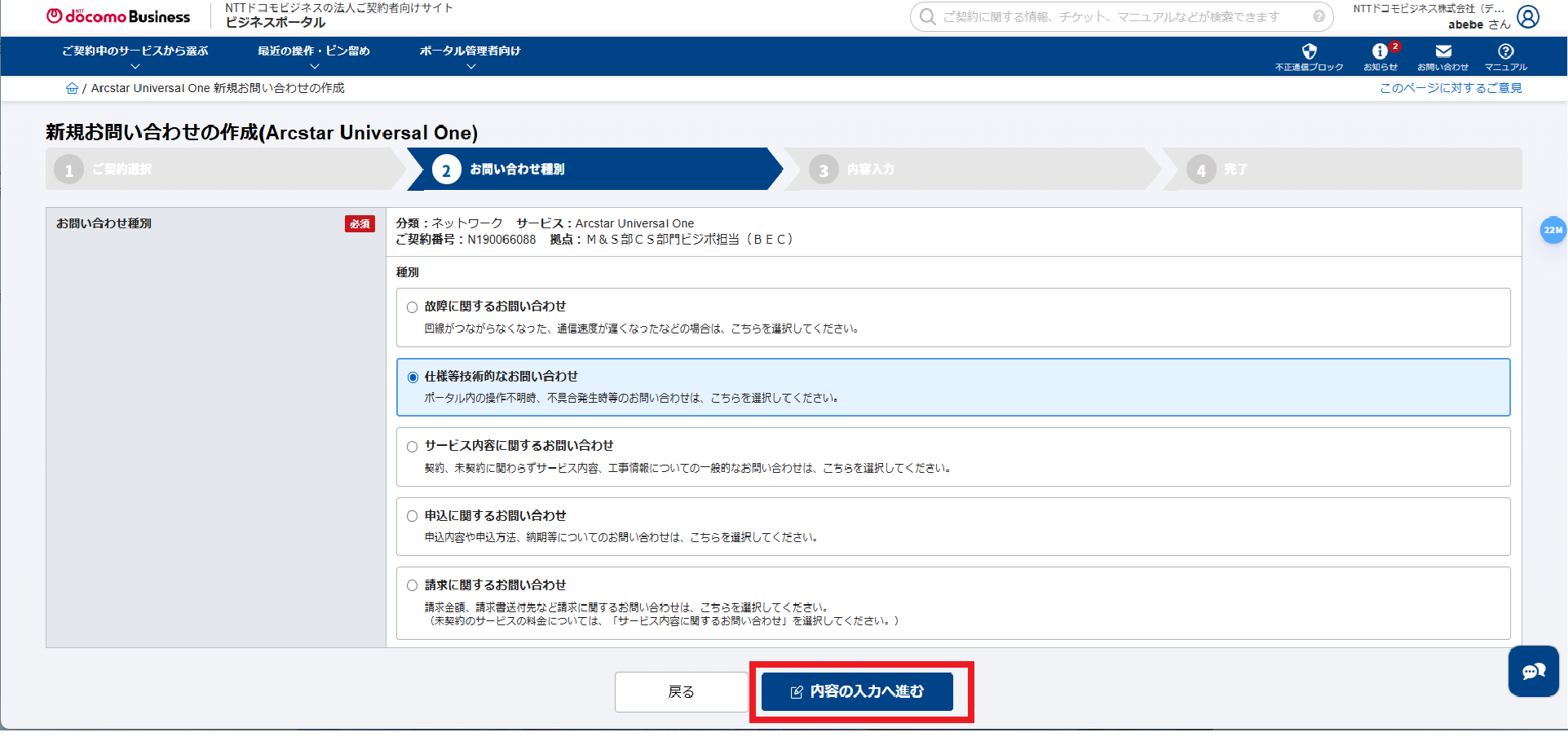The width and height of the screenshot is (1568, 750).
Task: Click step 1 ご契約選択
Action: pos(224,170)
